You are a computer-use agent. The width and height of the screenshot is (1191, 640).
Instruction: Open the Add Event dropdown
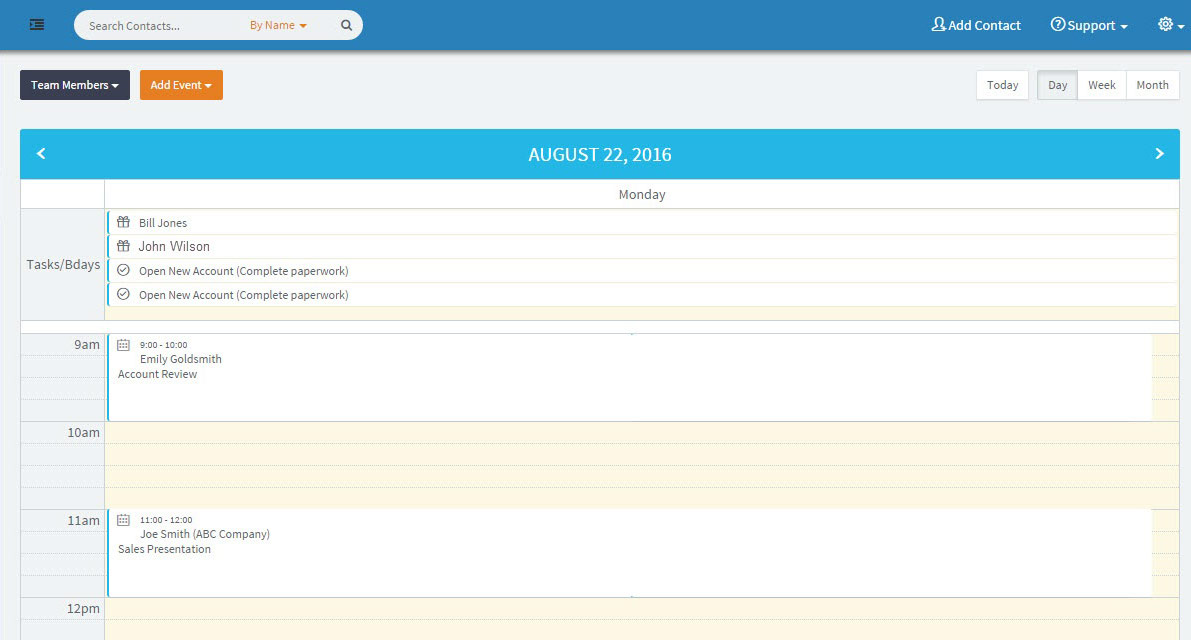coord(181,85)
